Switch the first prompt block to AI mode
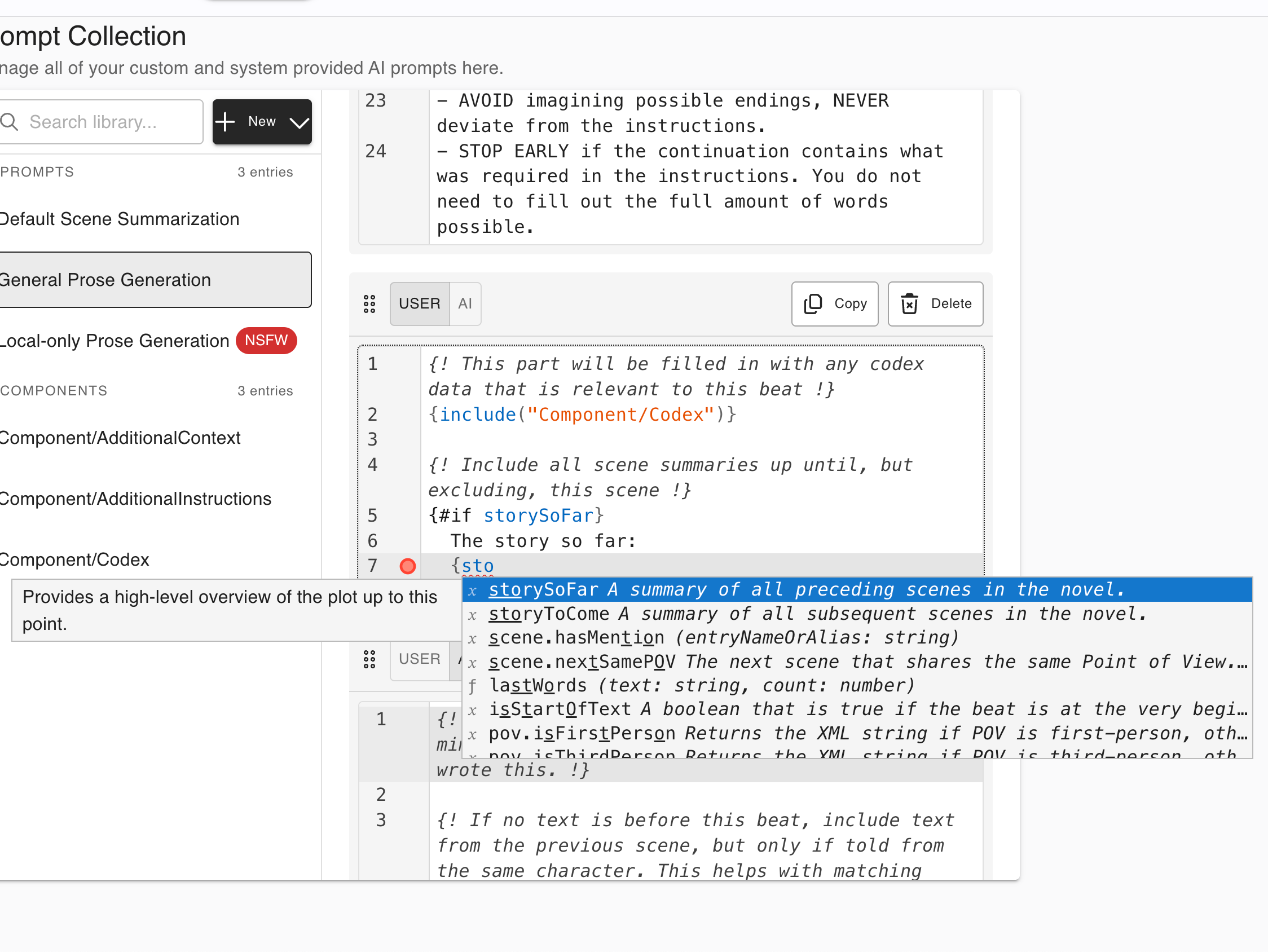Screen dimensions: 1268x952 (465, 304)
